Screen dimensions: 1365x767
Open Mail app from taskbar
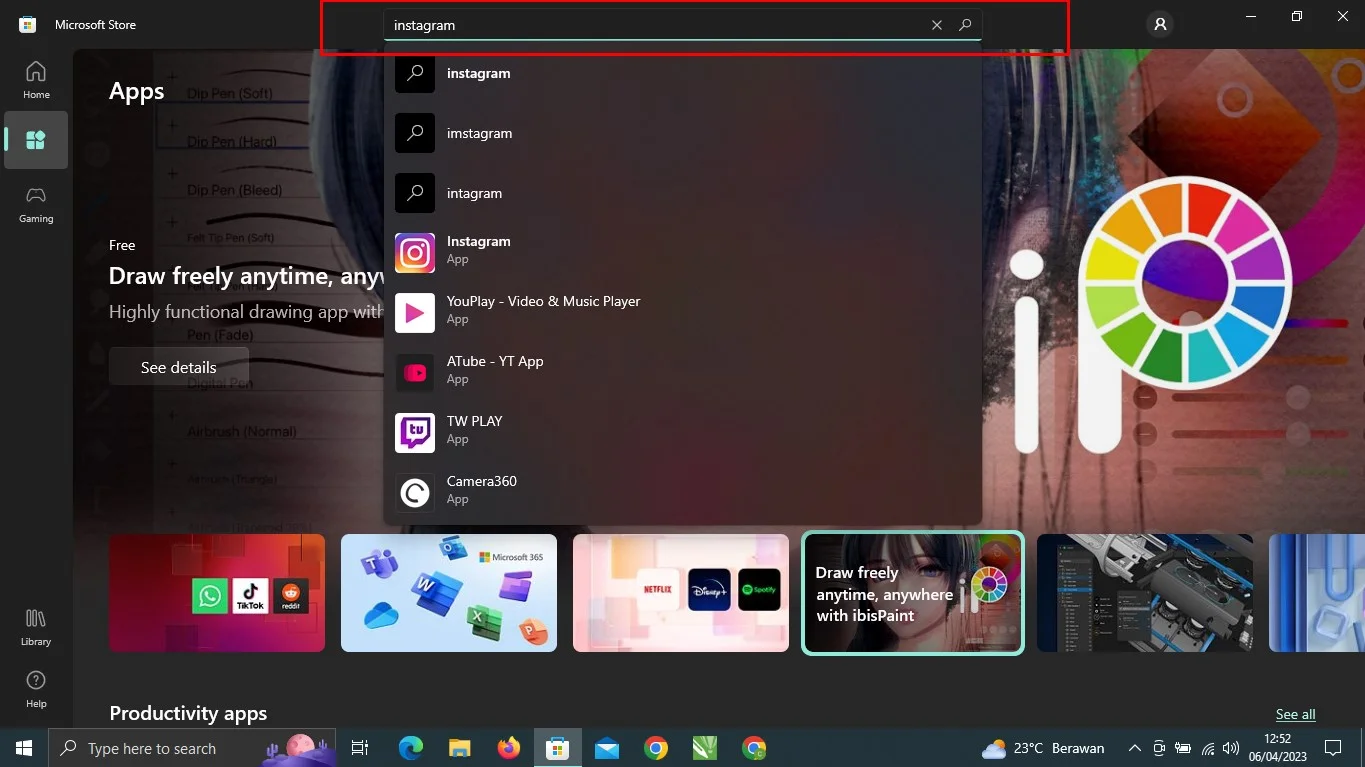click(607, 748)
